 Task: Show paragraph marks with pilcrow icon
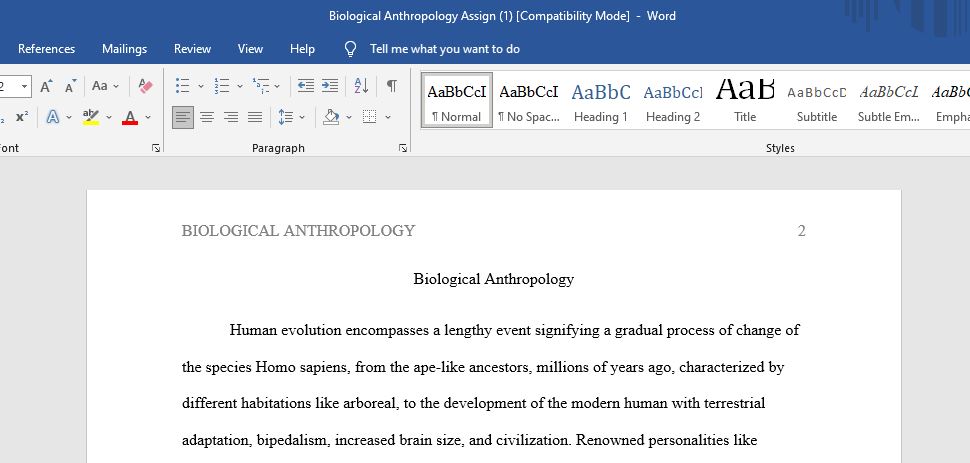pyautogui.click(x=392, y=86)
